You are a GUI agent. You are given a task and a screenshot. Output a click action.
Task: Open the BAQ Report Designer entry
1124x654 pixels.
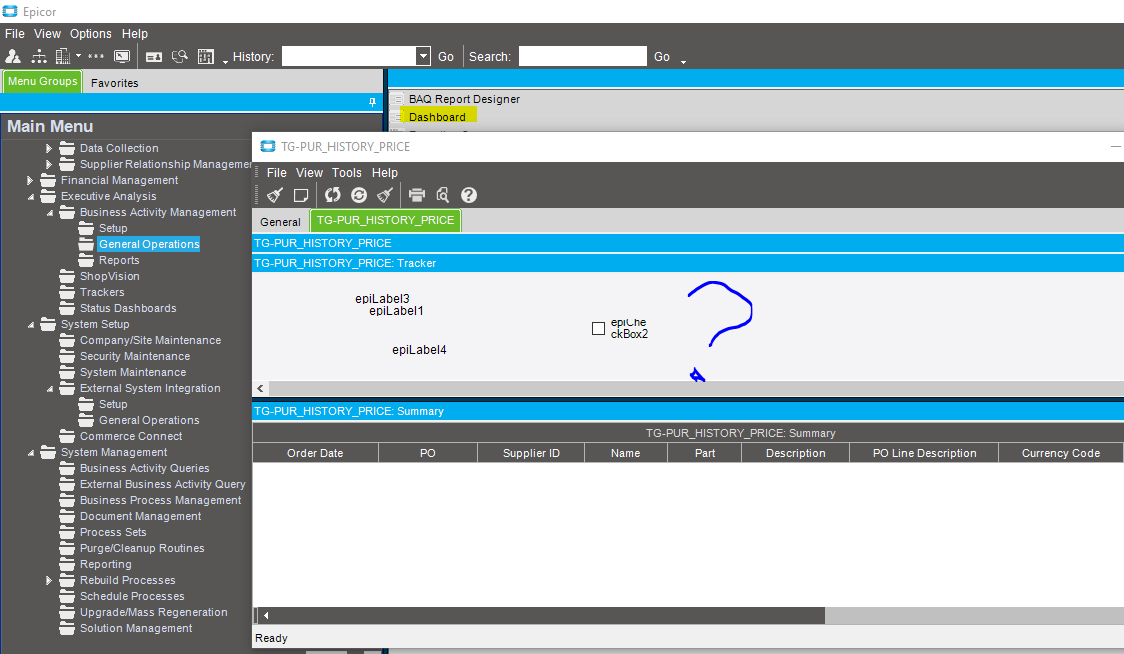point(465,99)
